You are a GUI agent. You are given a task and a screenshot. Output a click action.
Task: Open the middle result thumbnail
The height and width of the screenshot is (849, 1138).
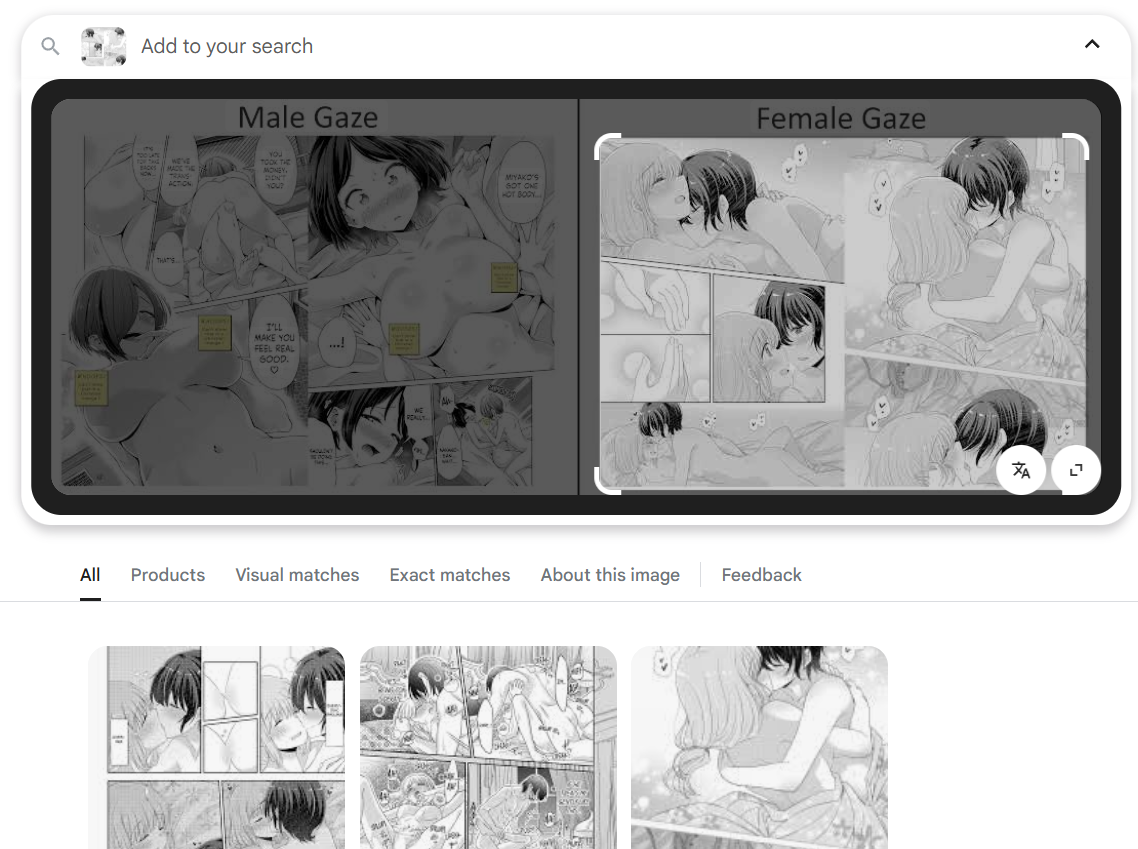pyautogui.click(x=488, y=747)
